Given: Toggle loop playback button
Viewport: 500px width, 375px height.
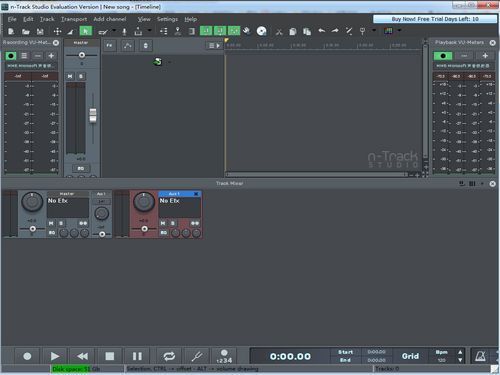Looking at the screenshot, I should click(169, 356).
